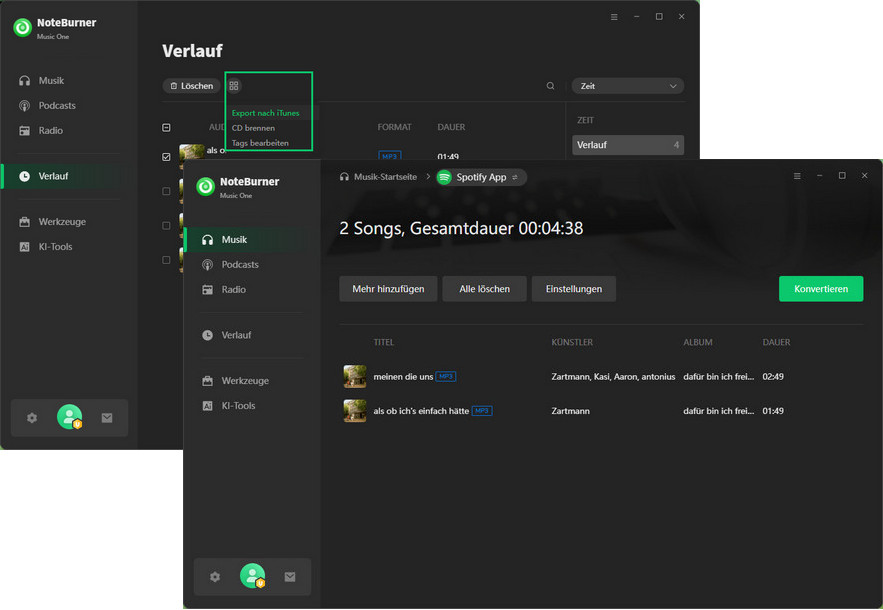Switch source via Spotify App selector

pos(481,177)
